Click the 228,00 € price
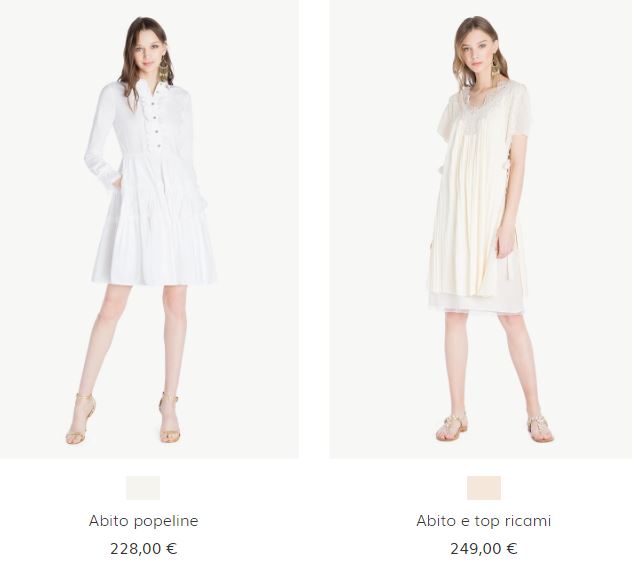This screenshot has width=632, height=570. click(x=143, y=549)
